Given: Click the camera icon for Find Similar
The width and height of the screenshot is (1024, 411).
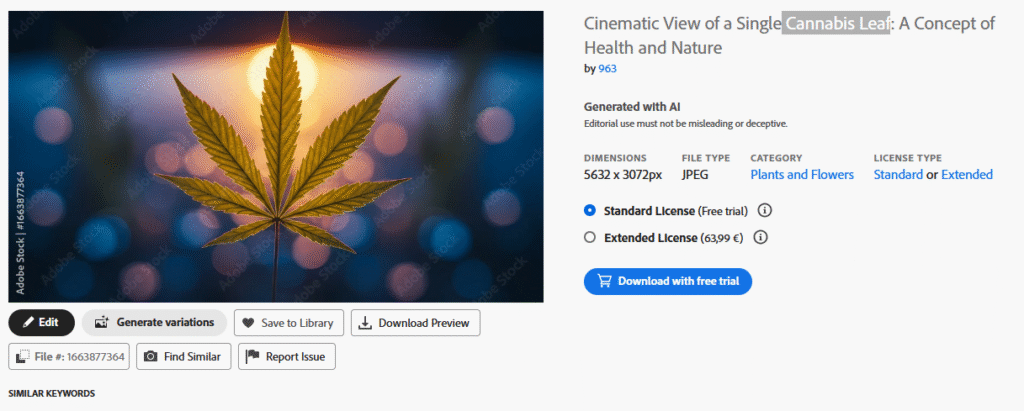Looking at the screenshot, I should pos(150,356).
